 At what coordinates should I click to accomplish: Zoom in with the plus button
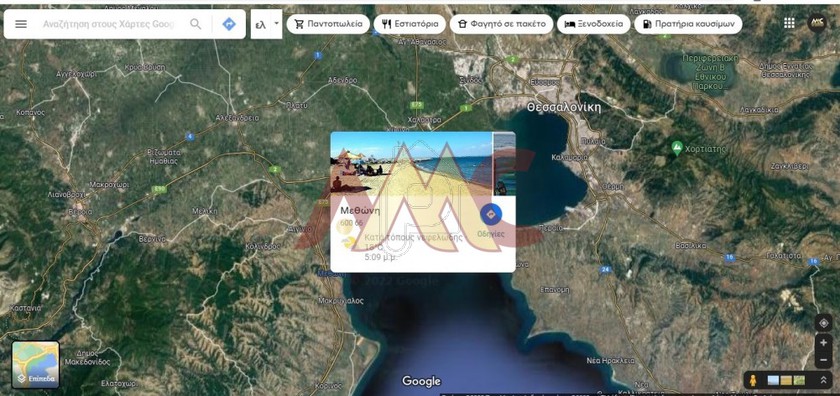coord(823,343)
